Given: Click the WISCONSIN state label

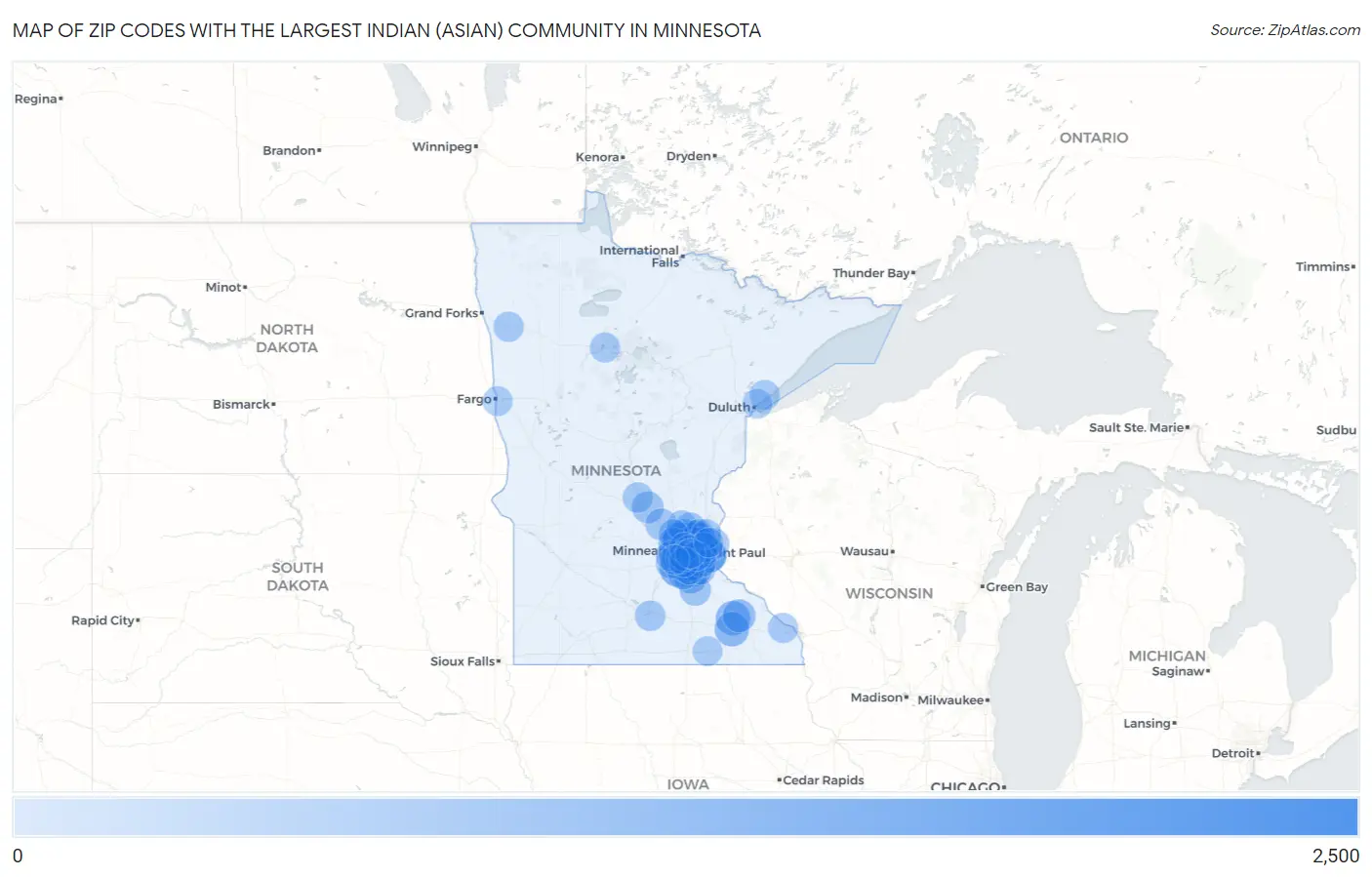Looking at the screenshot, I should (889, 593).
